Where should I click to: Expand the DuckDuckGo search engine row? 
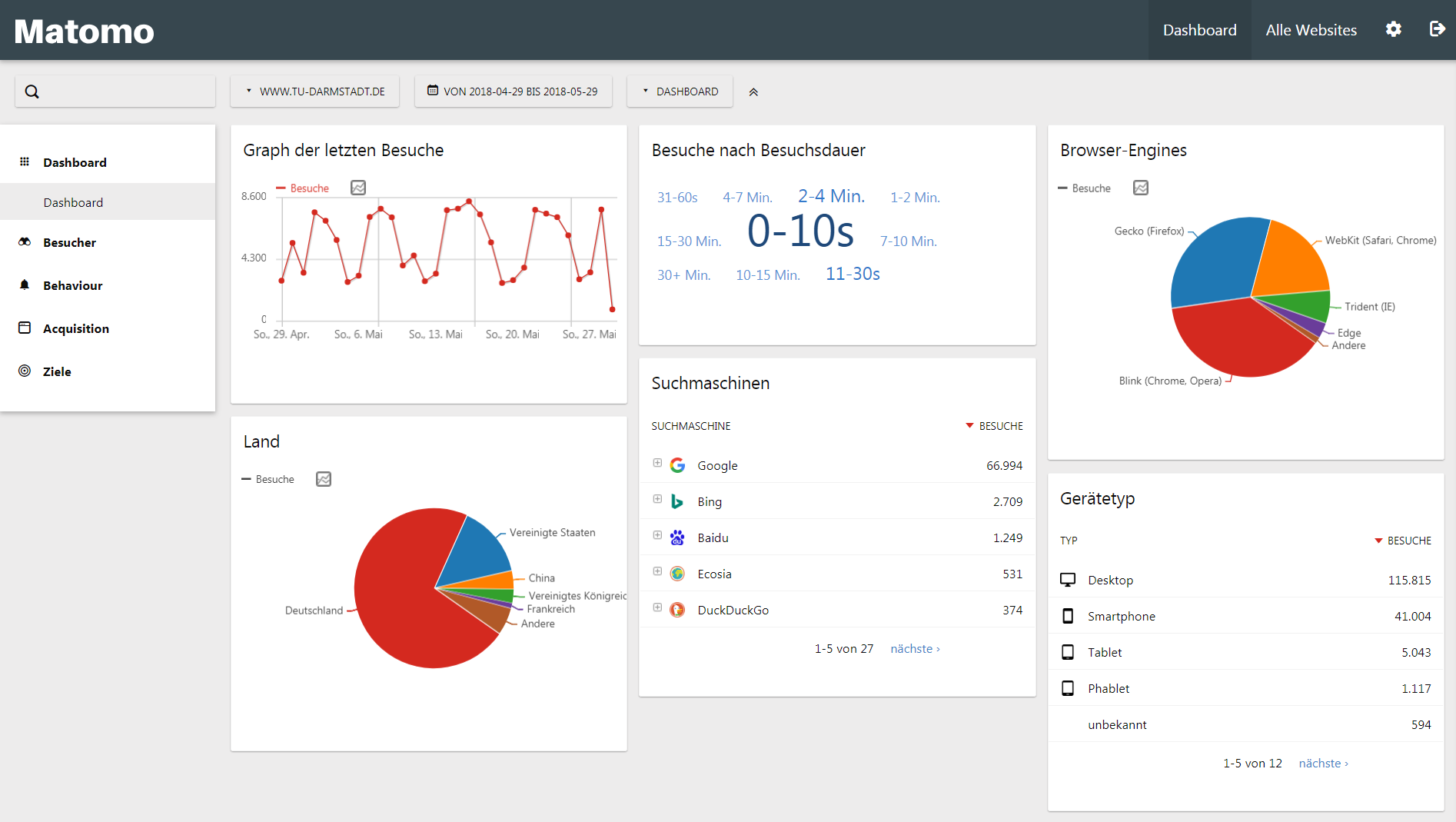[657, 607]
